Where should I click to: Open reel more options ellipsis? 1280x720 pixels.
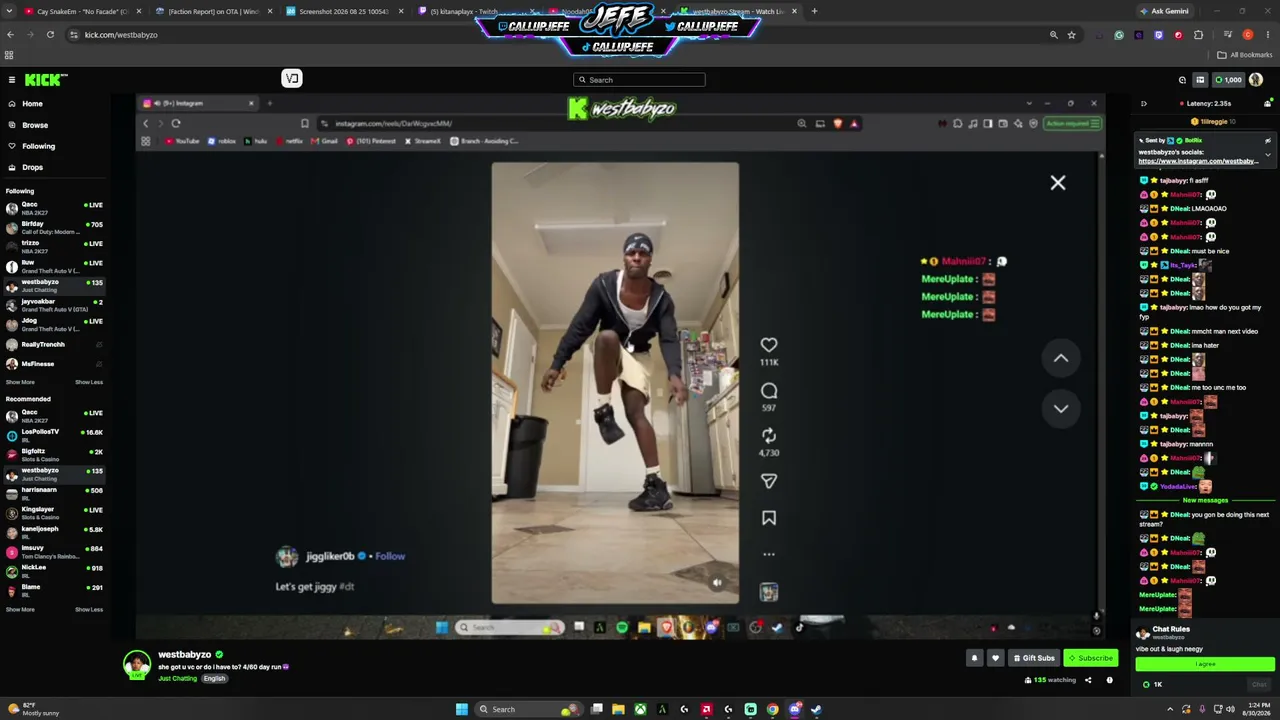(x=769, y=554)
